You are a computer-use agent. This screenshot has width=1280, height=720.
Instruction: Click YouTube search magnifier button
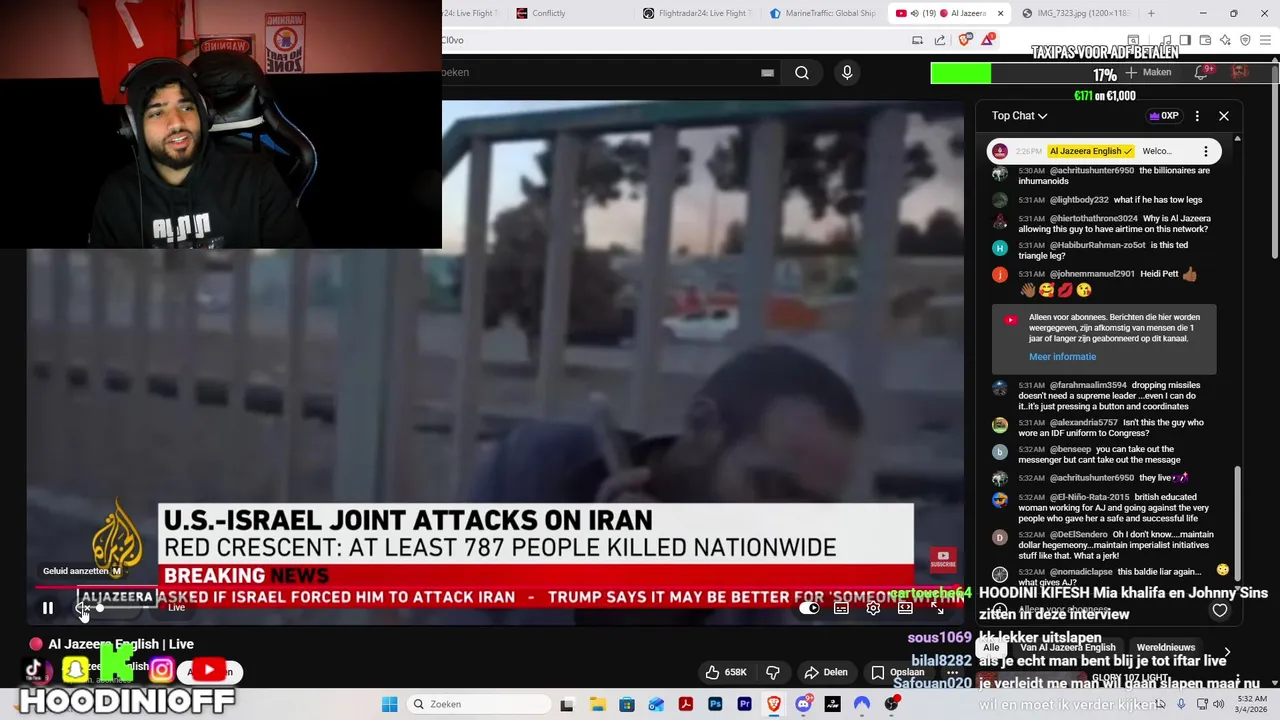coord(802,72)
